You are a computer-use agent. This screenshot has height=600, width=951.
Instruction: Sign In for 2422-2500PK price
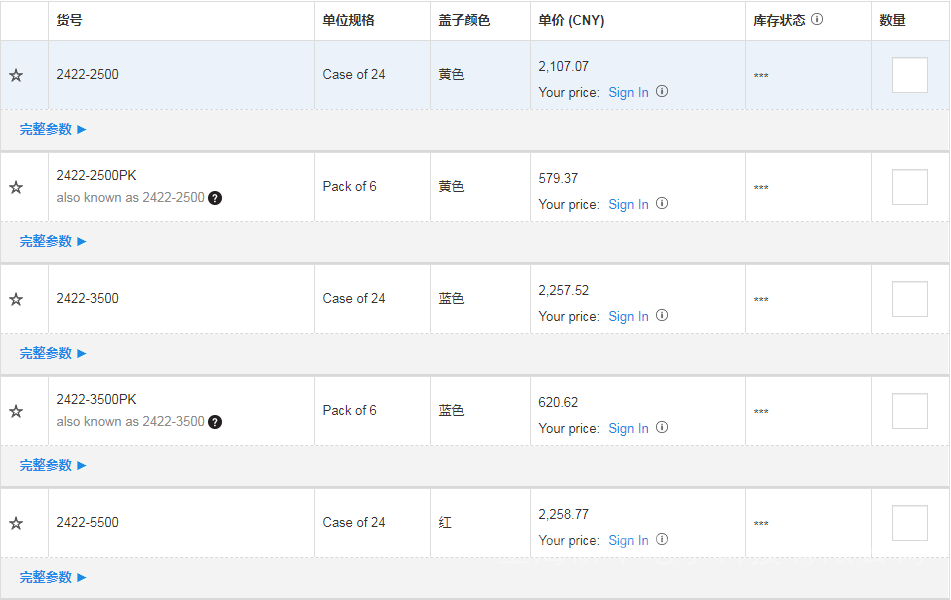(628, 204)
